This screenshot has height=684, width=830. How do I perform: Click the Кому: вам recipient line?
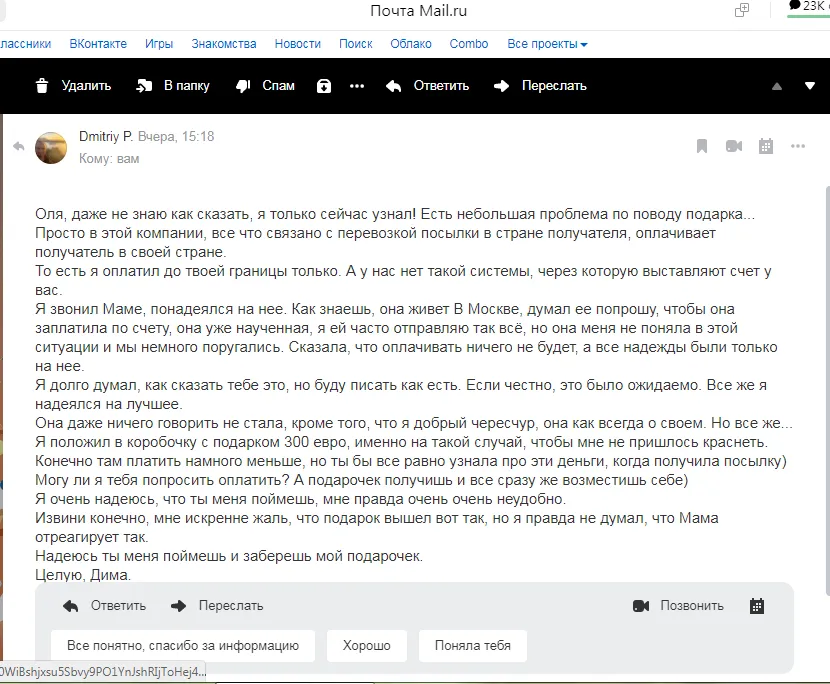109,159
